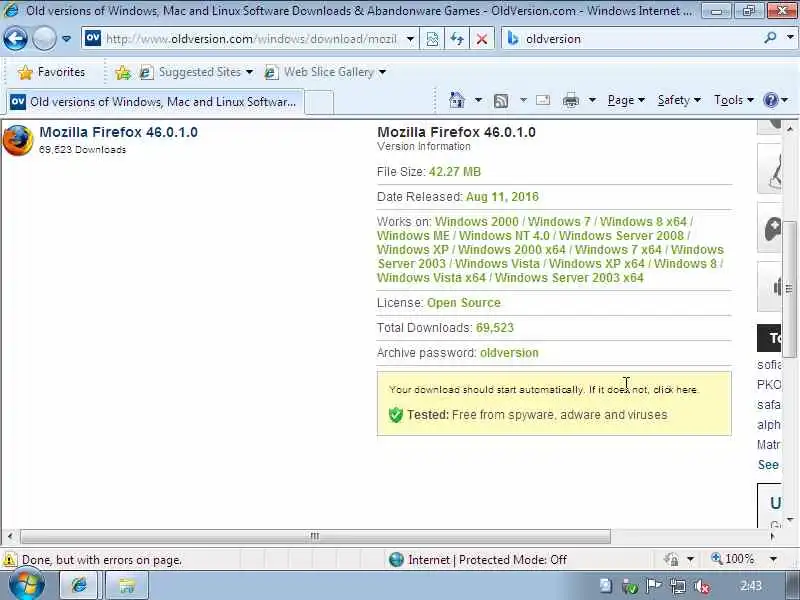Click the Refresh page icon
This screenshot has width=800, height=600.
point(457,39)
